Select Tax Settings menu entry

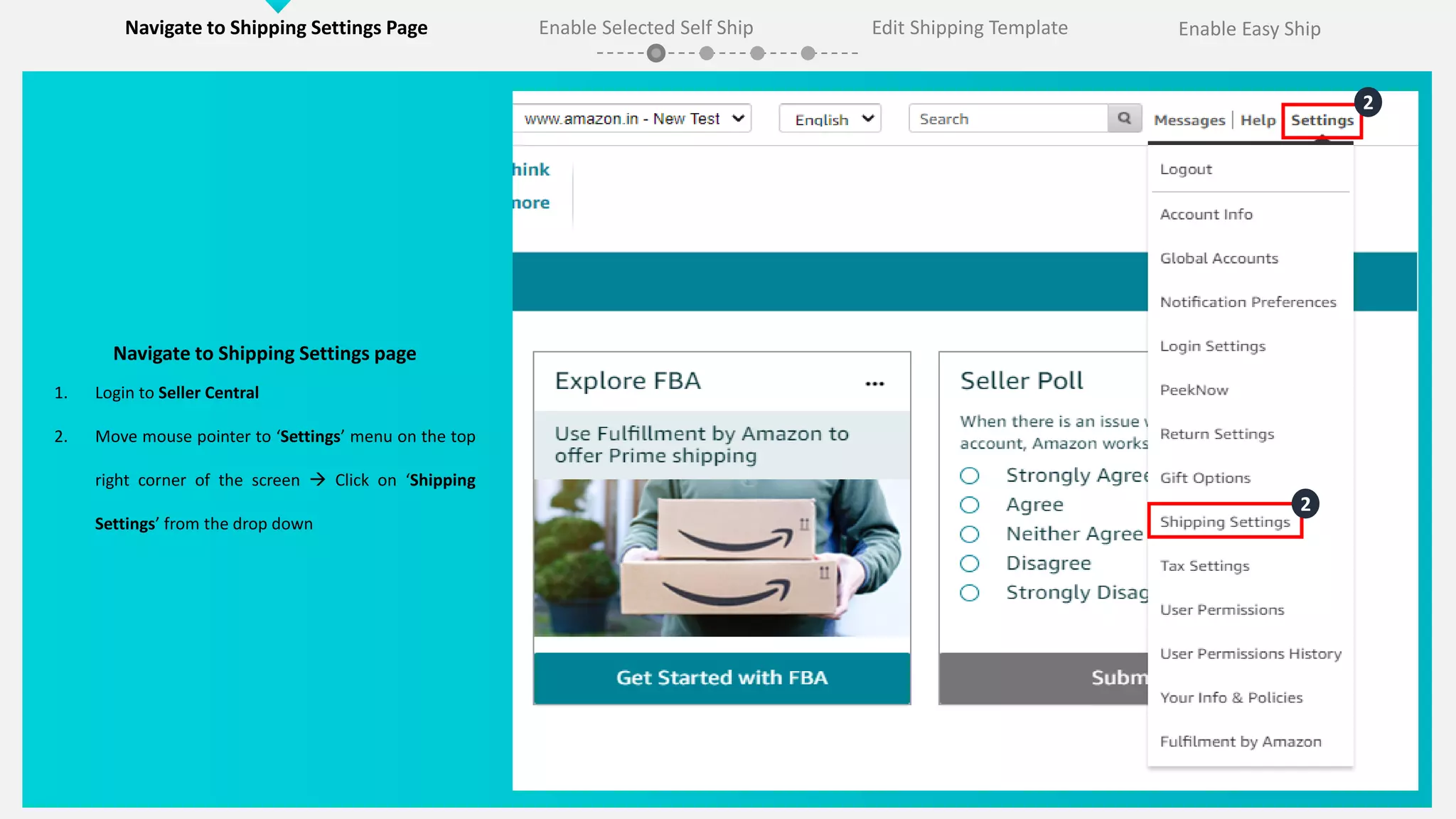[1204, 566]
